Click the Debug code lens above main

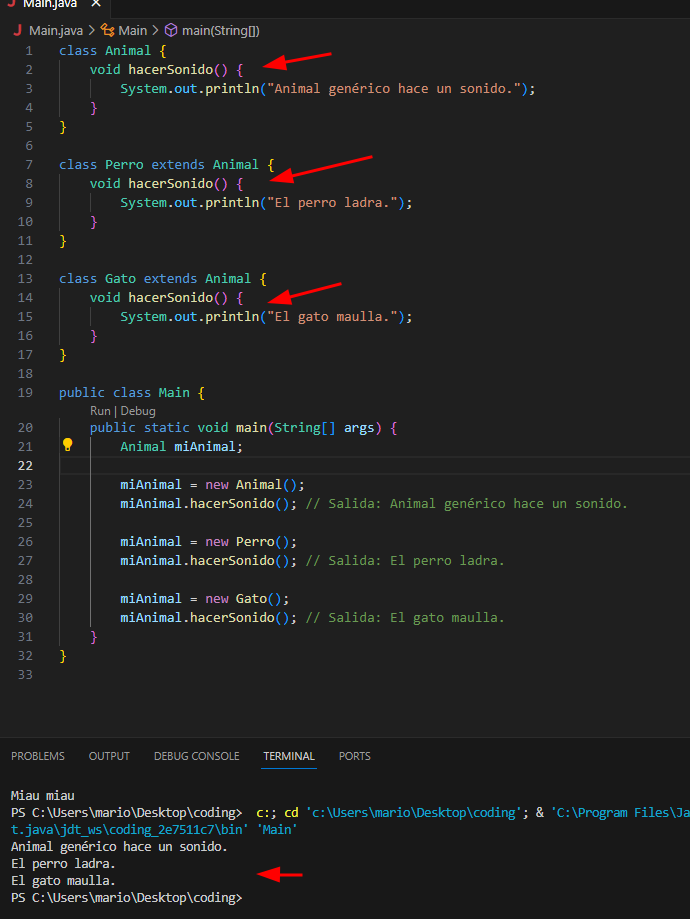tap(138, 411)
